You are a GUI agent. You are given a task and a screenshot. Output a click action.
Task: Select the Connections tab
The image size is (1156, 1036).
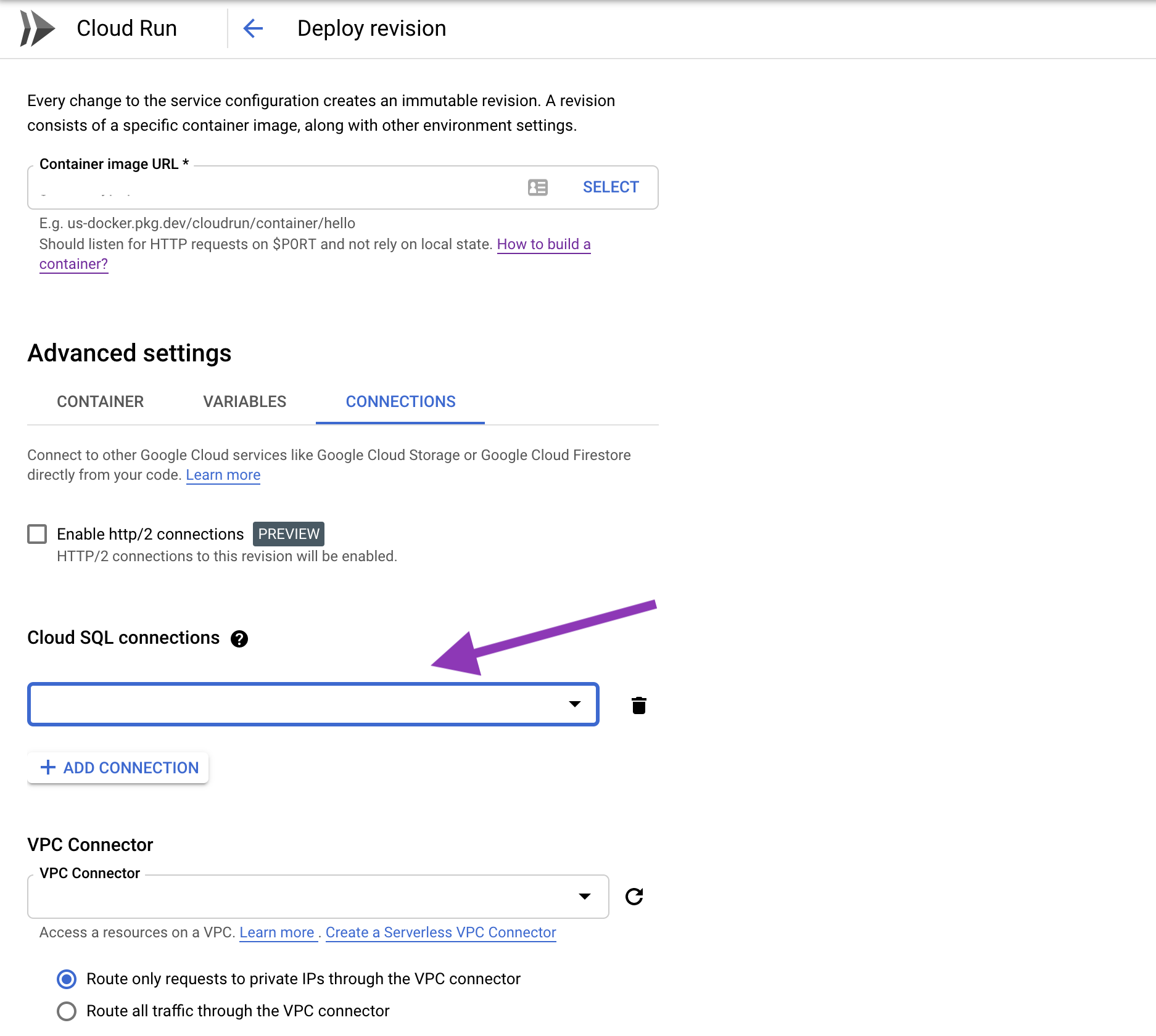400,401
